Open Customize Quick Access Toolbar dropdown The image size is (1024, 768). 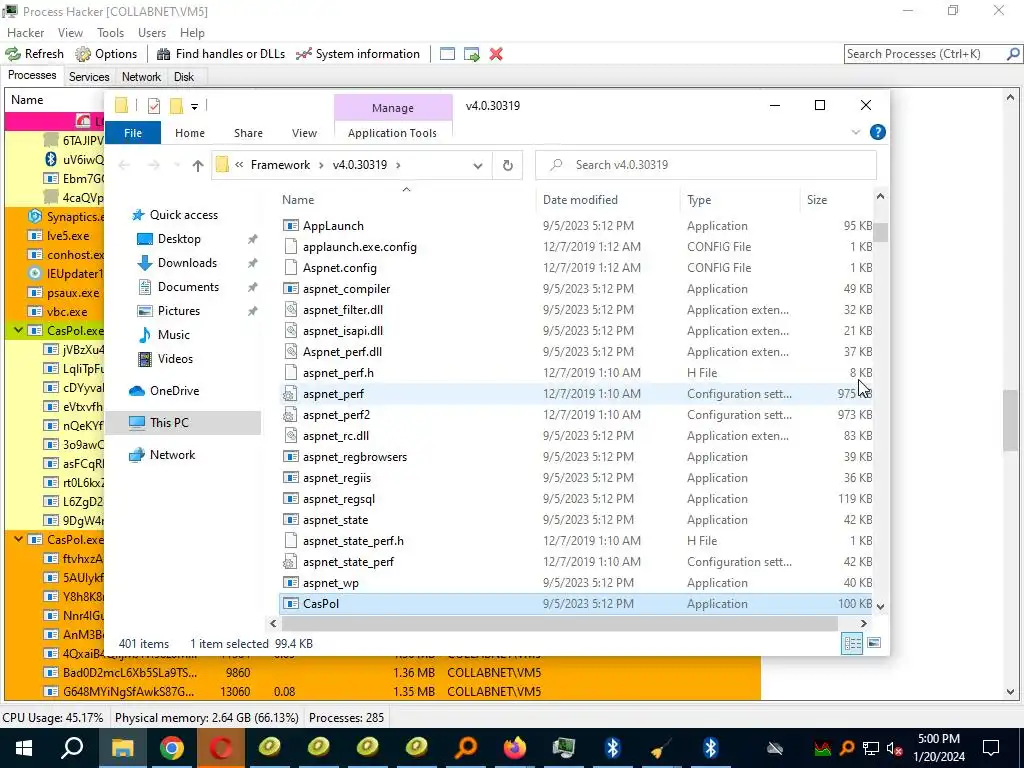[195, 106]
